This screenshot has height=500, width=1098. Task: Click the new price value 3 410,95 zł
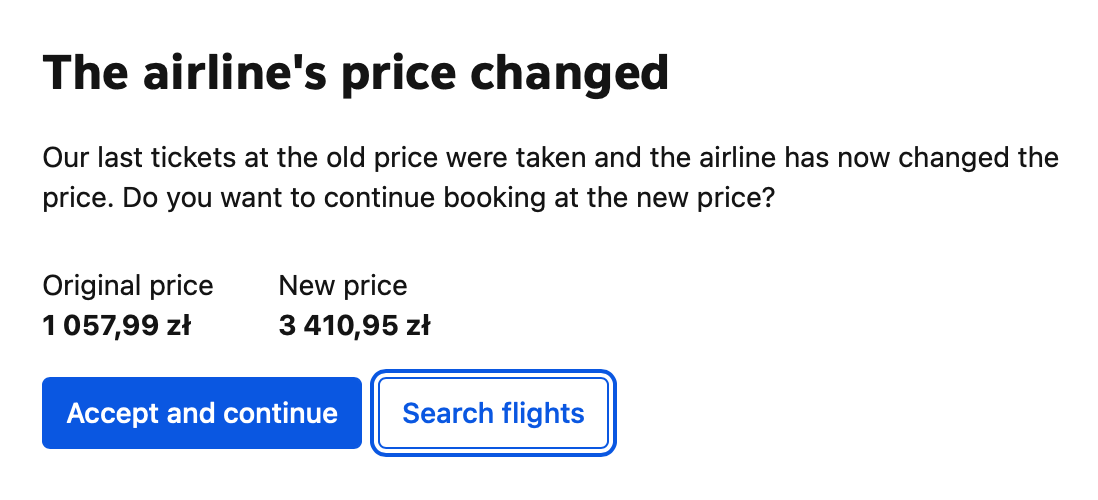(354, 326)
